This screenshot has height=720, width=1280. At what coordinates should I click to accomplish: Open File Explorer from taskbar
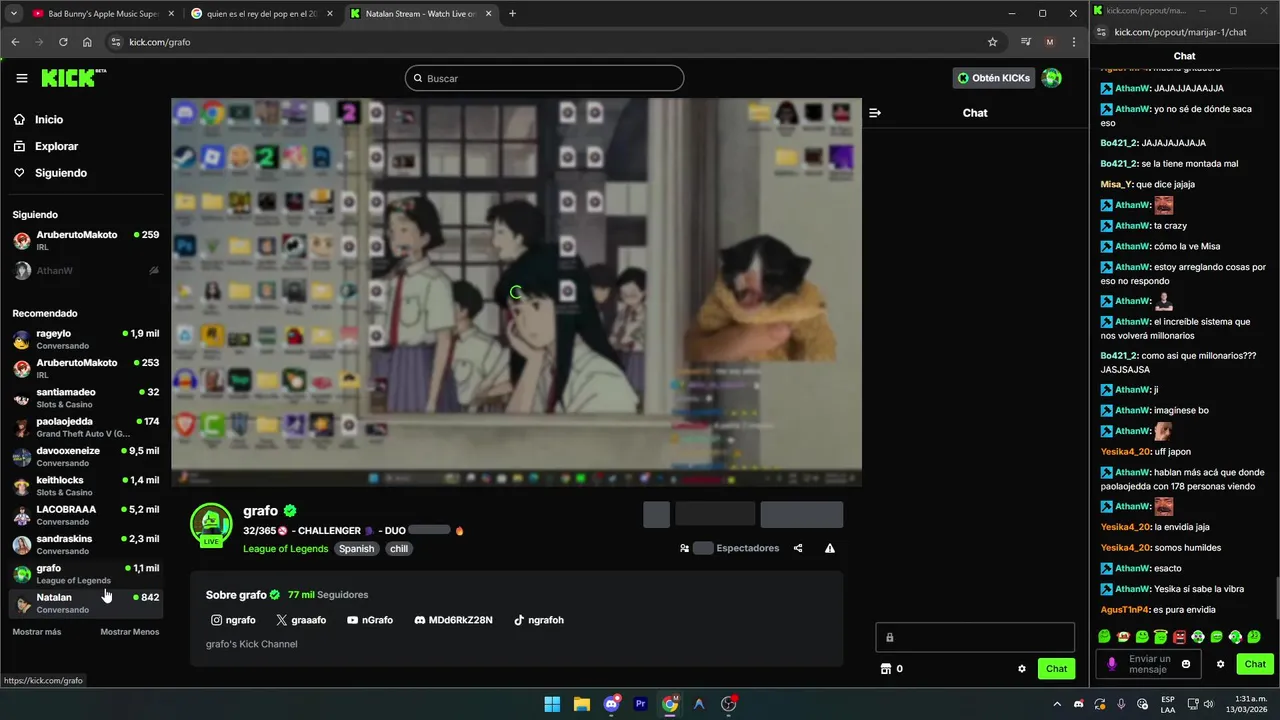coord(581,704)
